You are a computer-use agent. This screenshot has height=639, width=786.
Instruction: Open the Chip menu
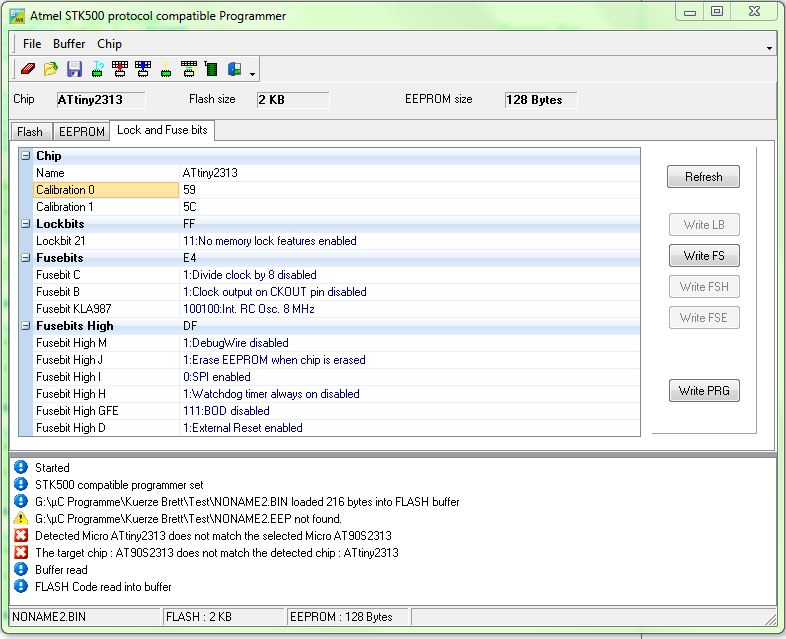[109, 44]
